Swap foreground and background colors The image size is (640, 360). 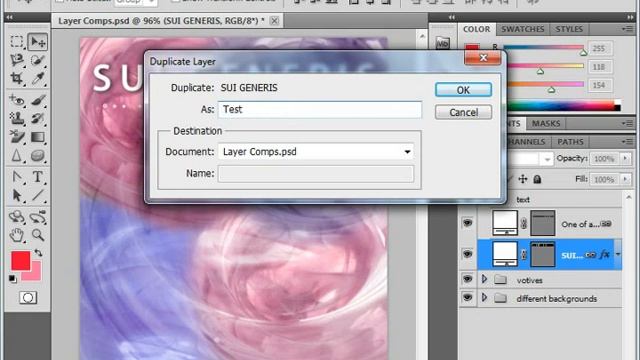click(38, 253)
